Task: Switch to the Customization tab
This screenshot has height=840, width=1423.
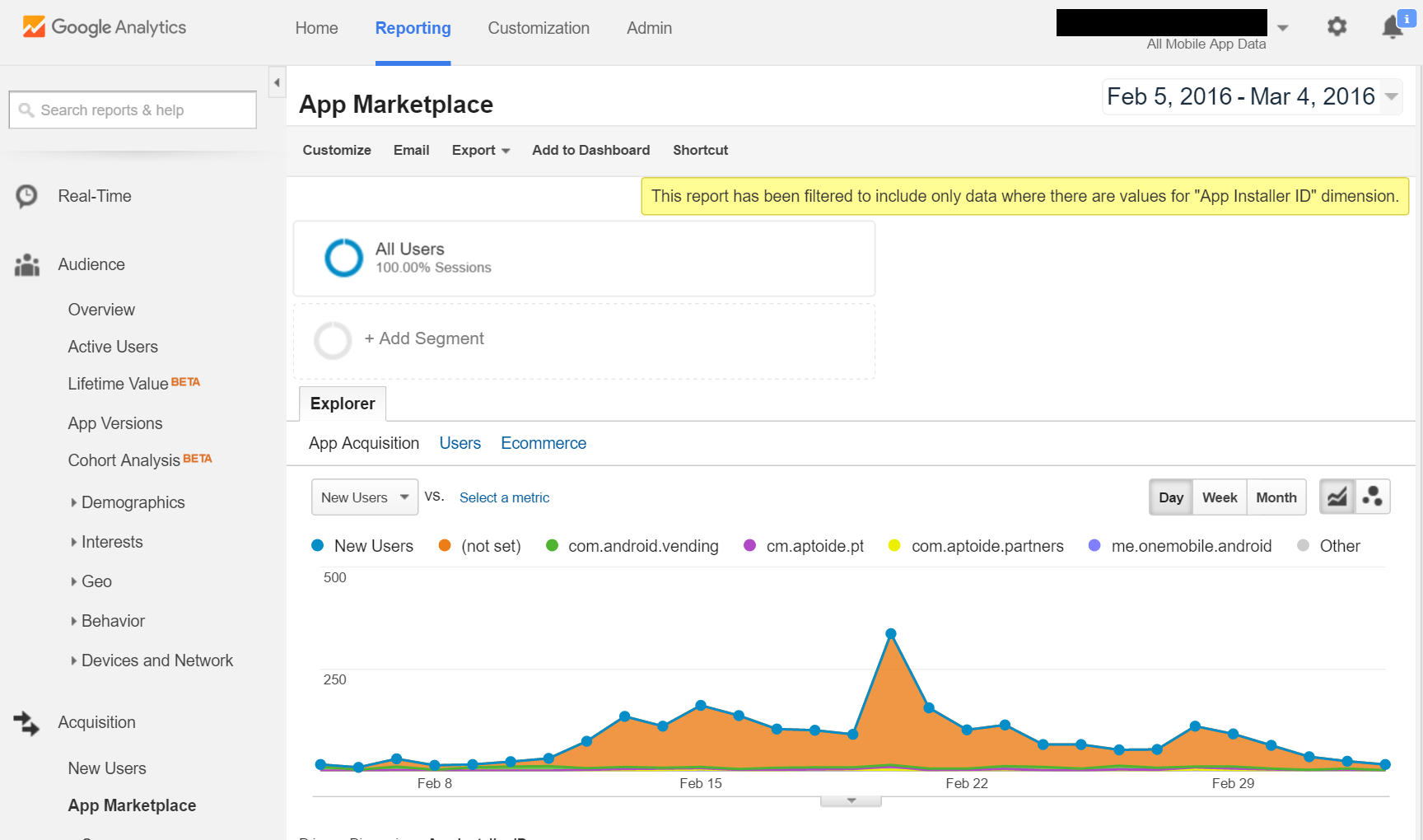Action: pos(539,28)
